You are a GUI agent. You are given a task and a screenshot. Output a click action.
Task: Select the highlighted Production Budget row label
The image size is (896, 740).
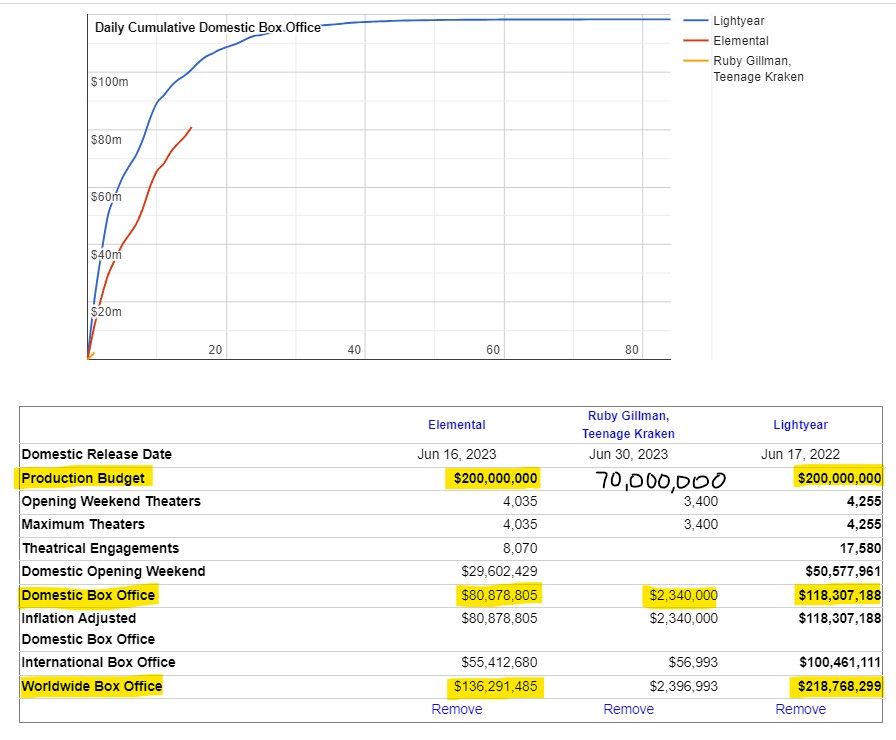(83, 479)
